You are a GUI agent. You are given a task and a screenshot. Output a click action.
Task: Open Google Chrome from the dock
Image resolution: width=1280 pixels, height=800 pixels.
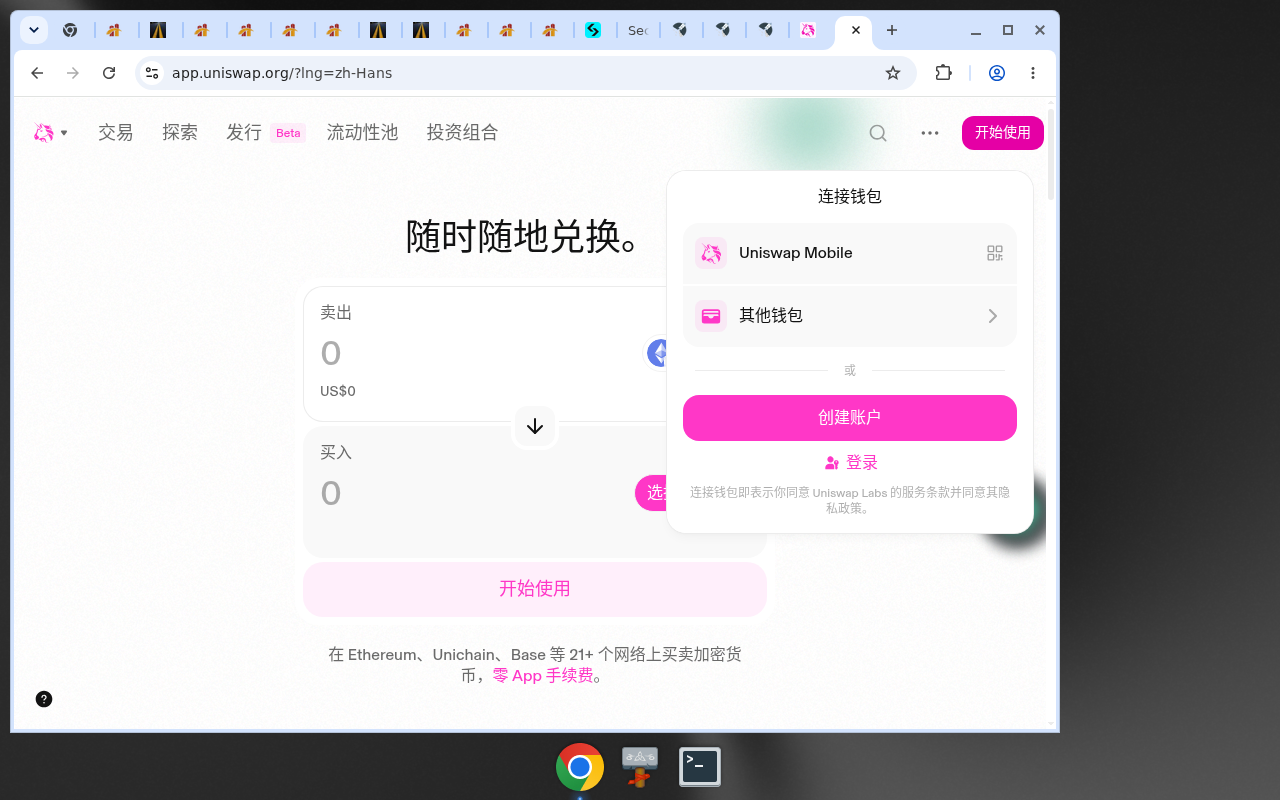point(580,767)
